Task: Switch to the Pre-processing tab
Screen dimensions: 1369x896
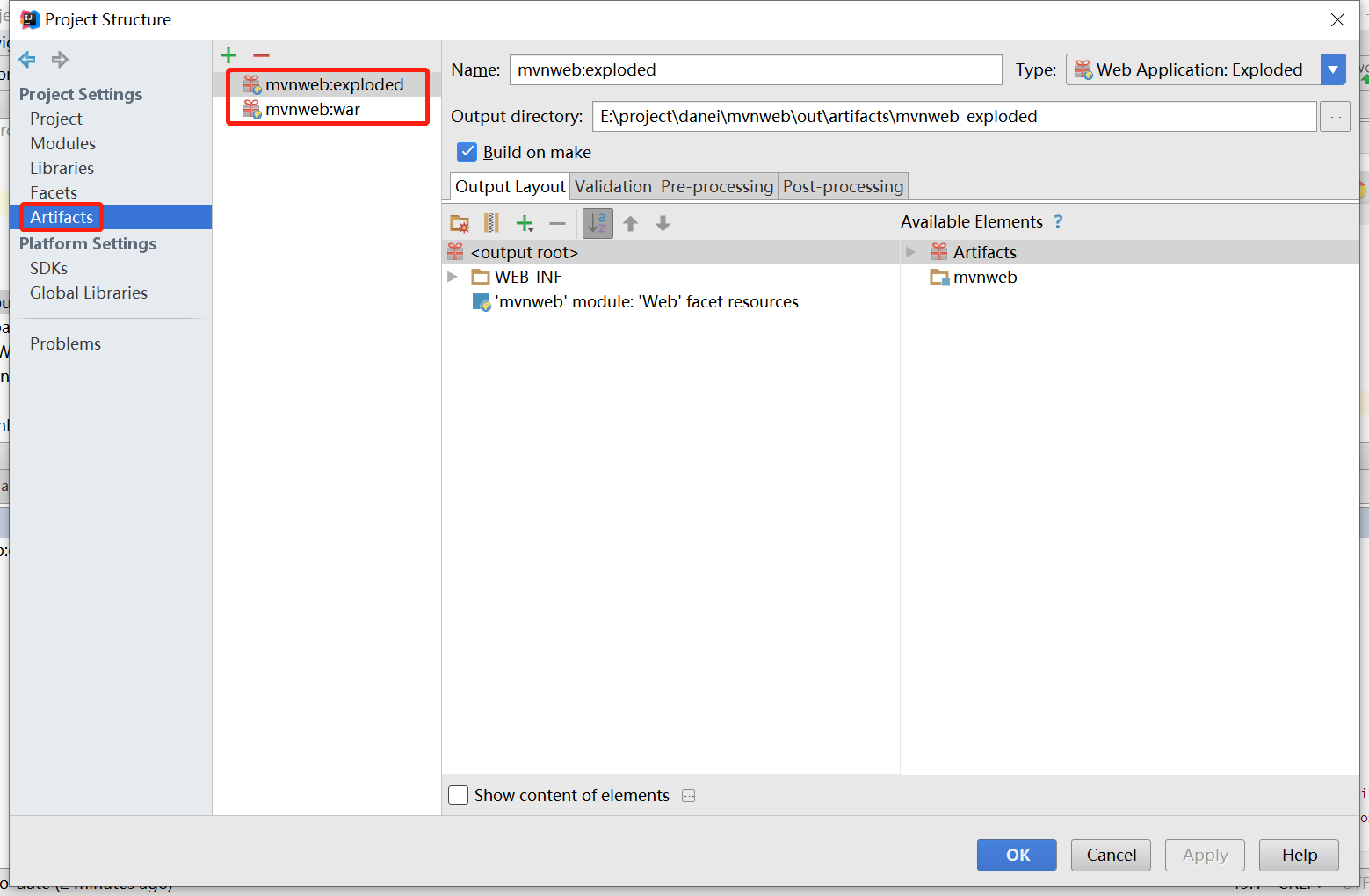Action: point(717,186)
